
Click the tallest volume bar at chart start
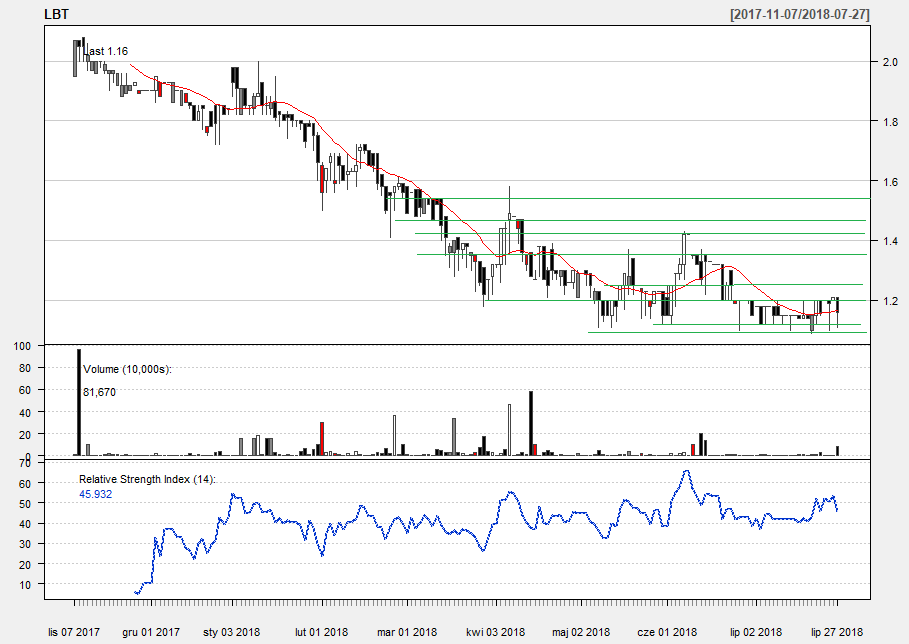coord(79,402)
